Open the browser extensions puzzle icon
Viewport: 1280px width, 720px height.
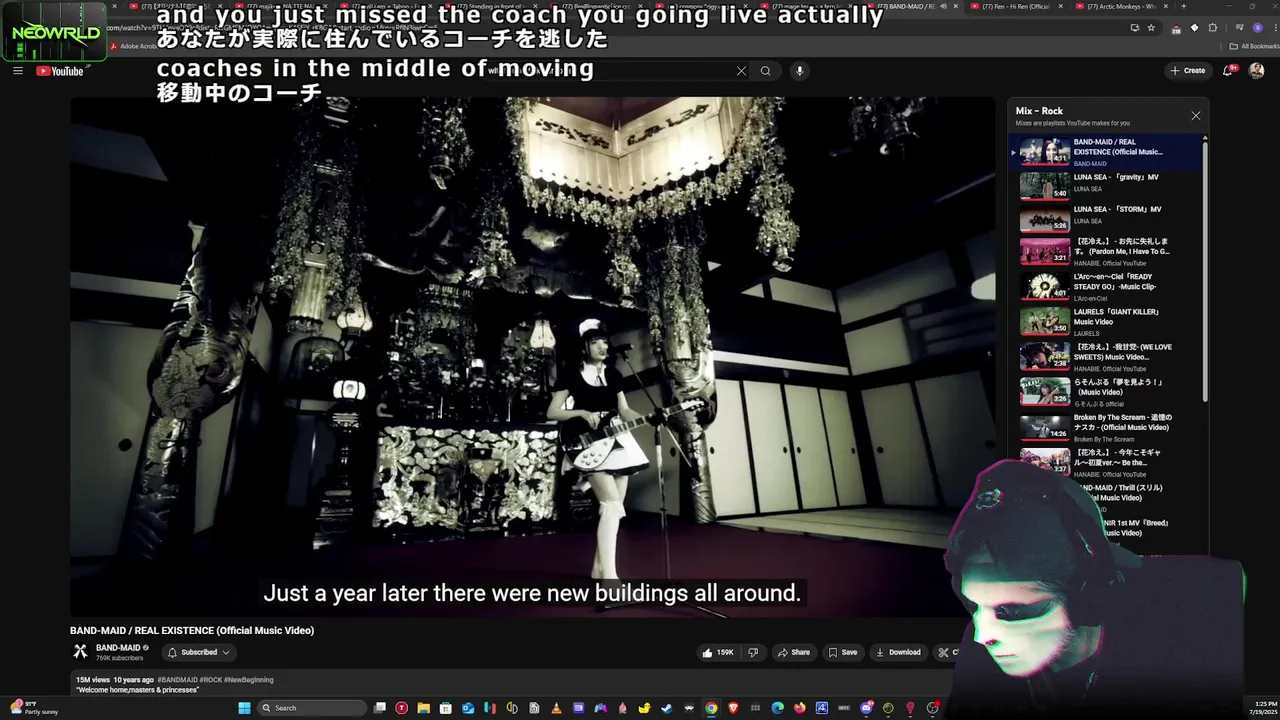click(x=1213, y=28)
